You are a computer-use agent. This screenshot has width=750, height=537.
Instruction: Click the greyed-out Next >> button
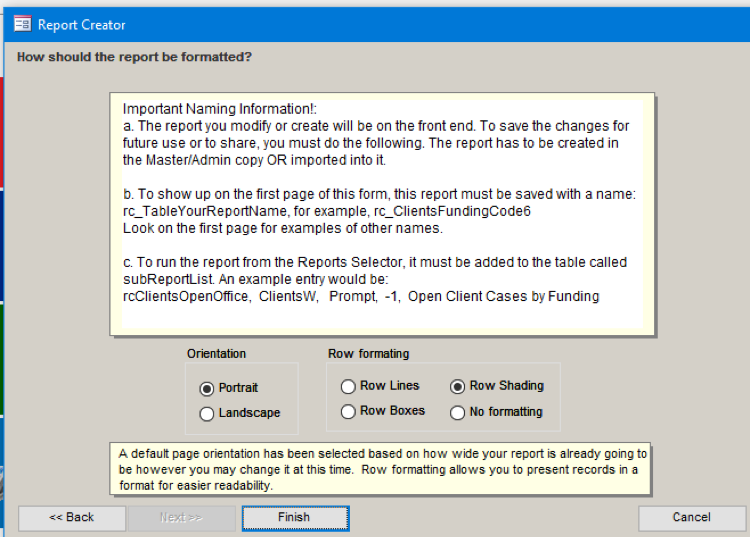coord(181,518)
